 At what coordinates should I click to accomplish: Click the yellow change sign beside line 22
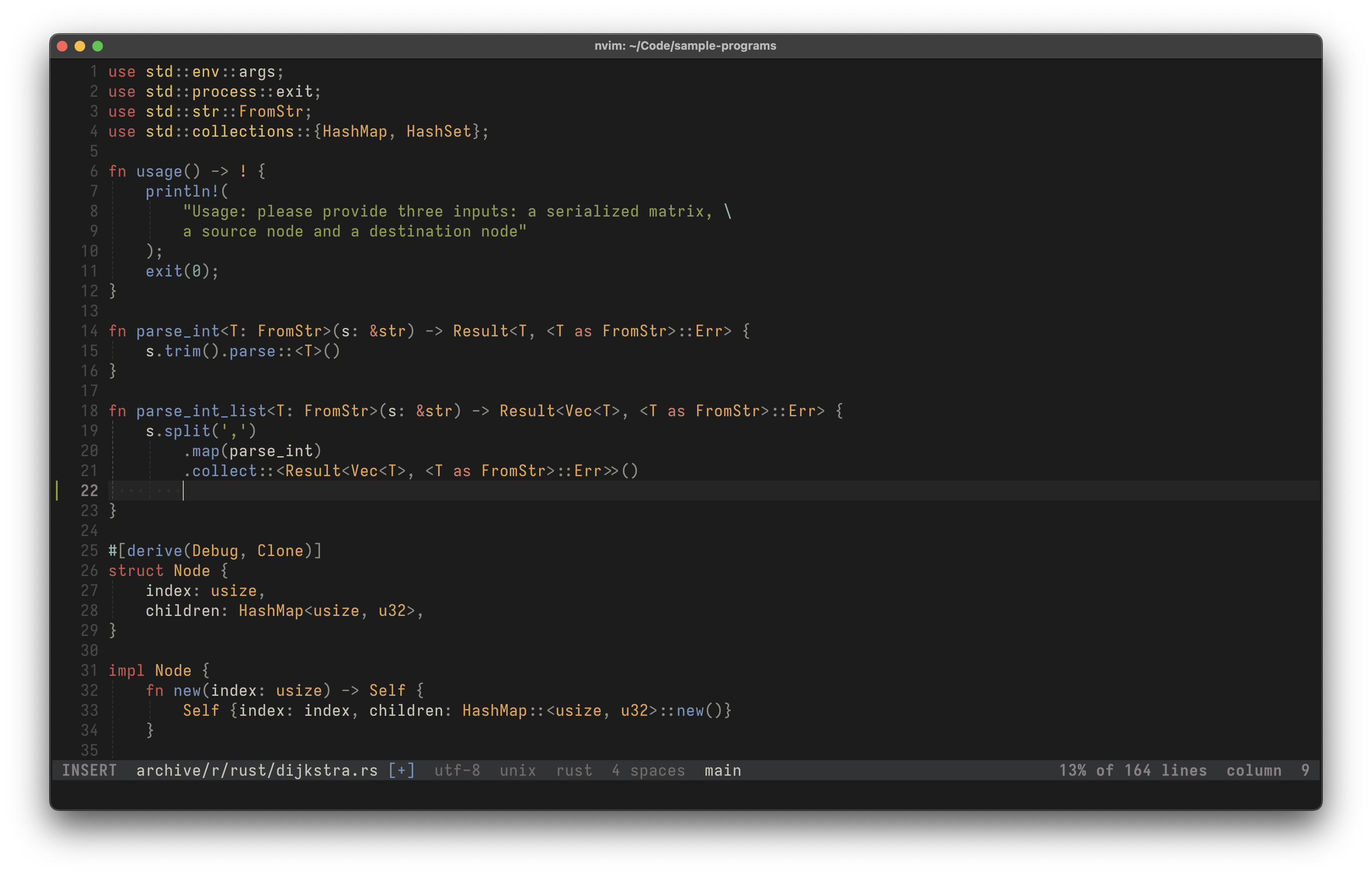[57, 491]
